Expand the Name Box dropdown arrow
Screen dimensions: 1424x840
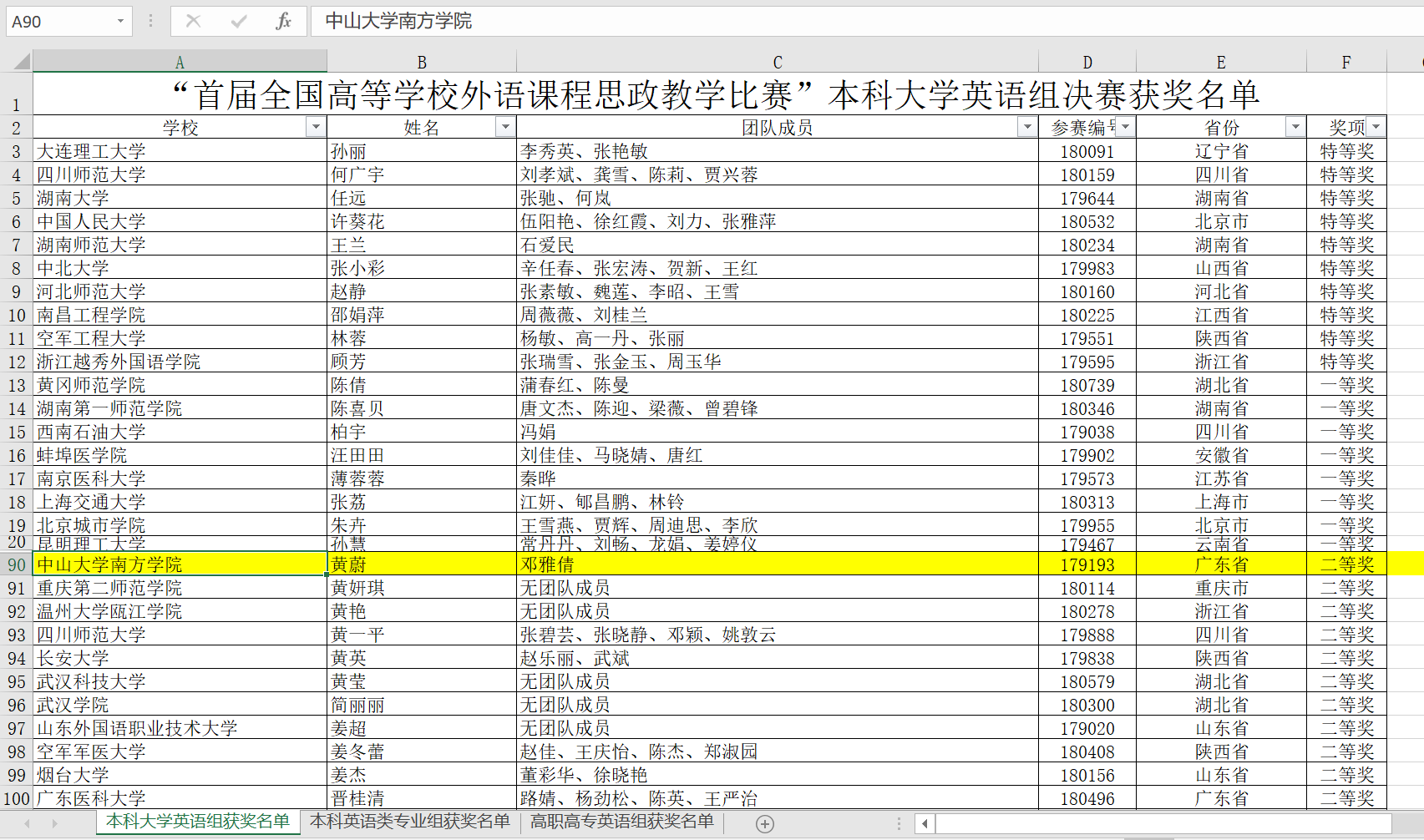click(121, 21)
